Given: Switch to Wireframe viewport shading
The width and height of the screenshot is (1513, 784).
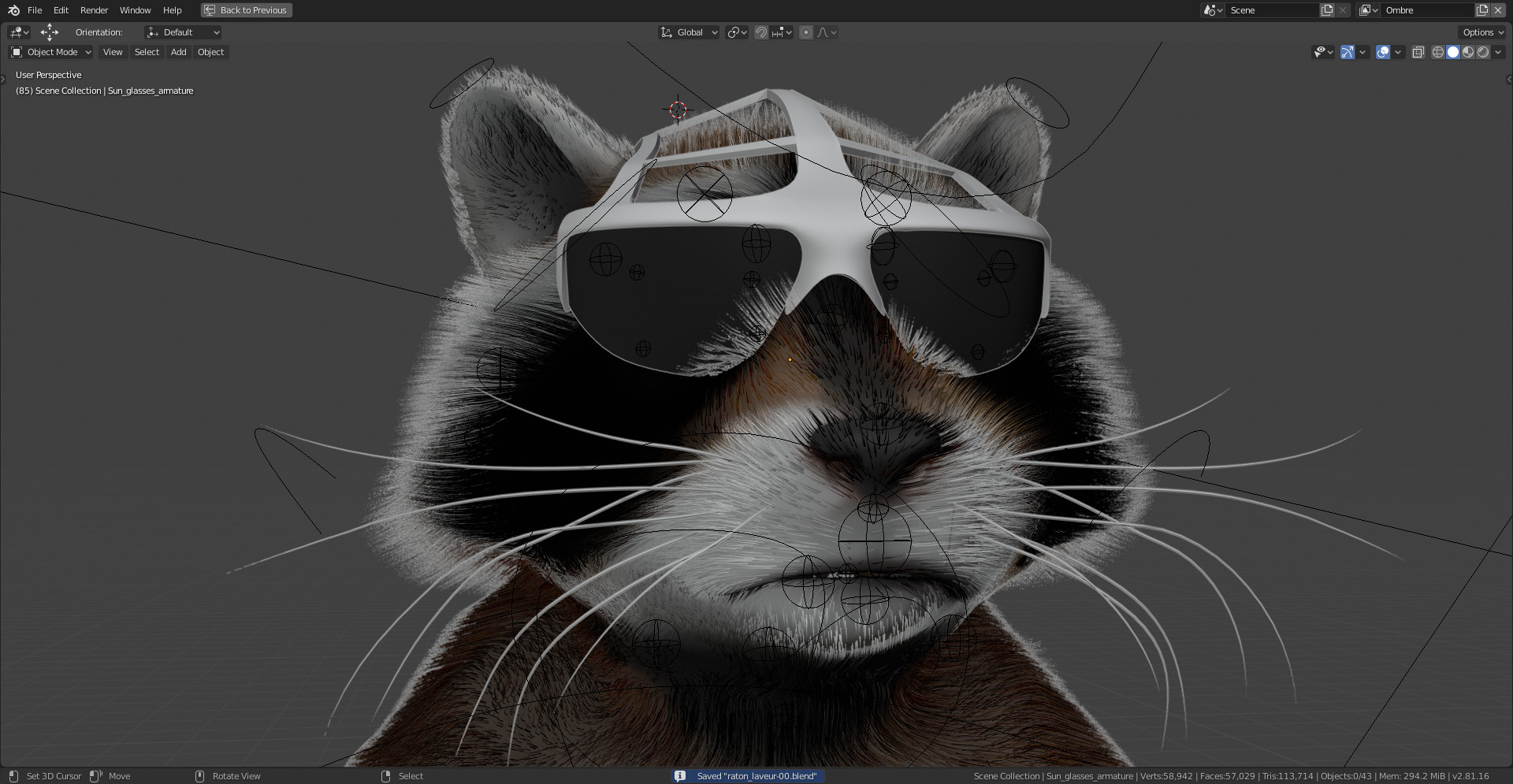Looking at the screenshot, I should coord(1438,52).
